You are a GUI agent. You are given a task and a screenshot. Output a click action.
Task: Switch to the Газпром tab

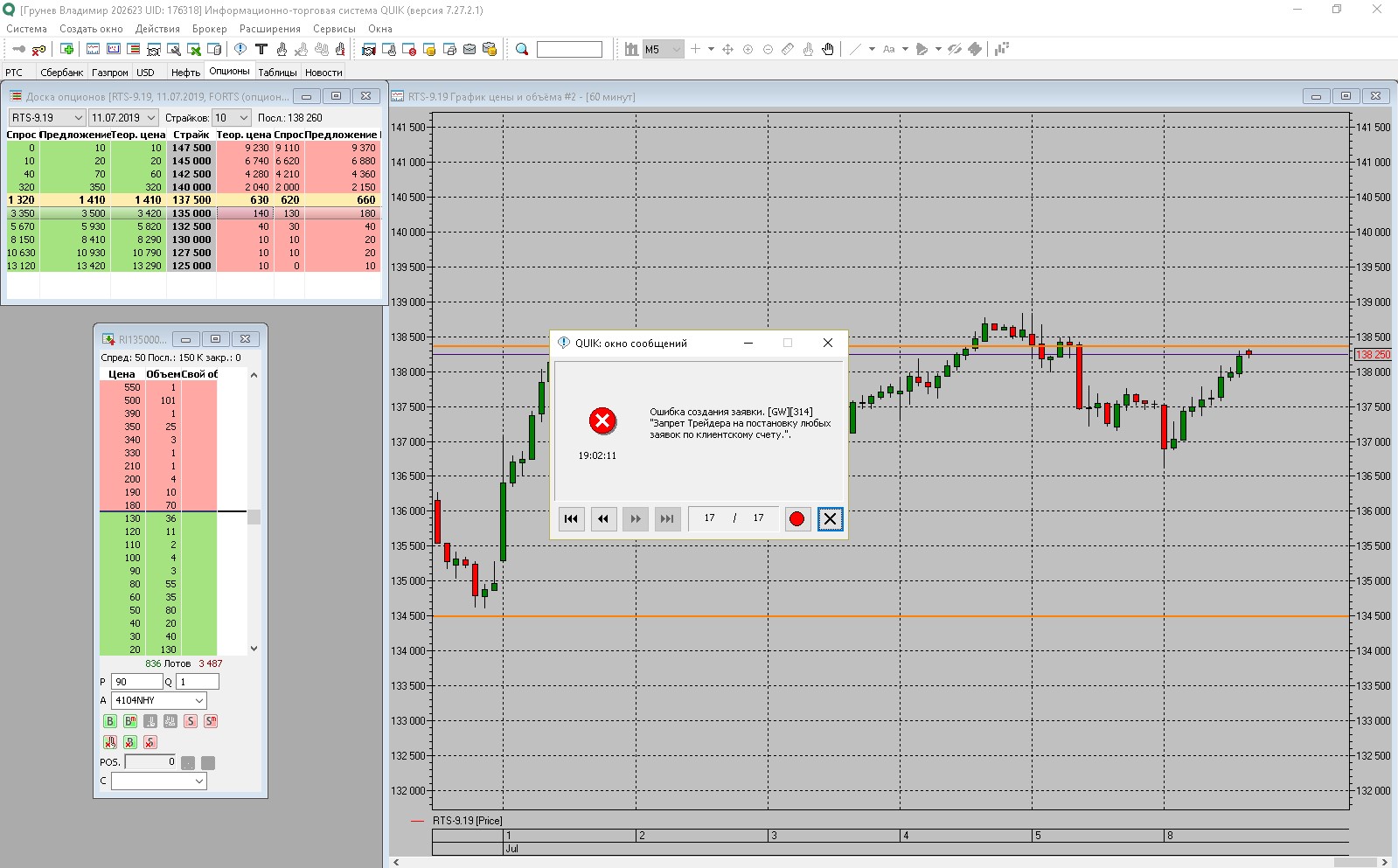(x=110, y=73)
